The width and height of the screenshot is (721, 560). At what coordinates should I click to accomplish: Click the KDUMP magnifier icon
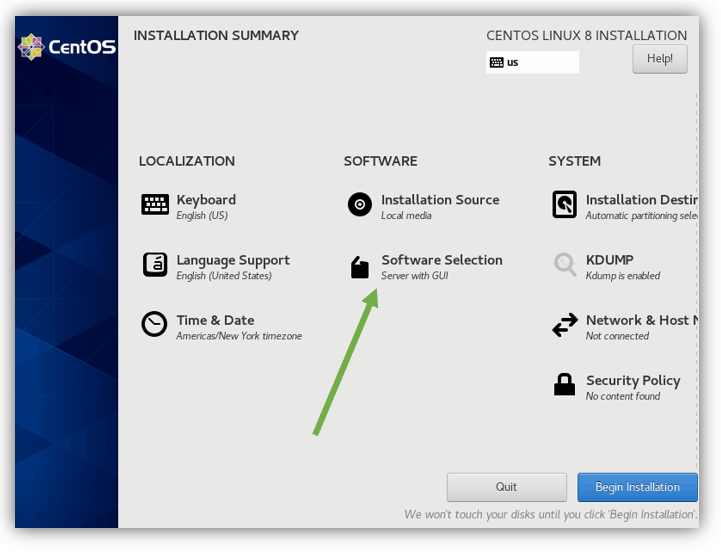(x=565, y=265)
